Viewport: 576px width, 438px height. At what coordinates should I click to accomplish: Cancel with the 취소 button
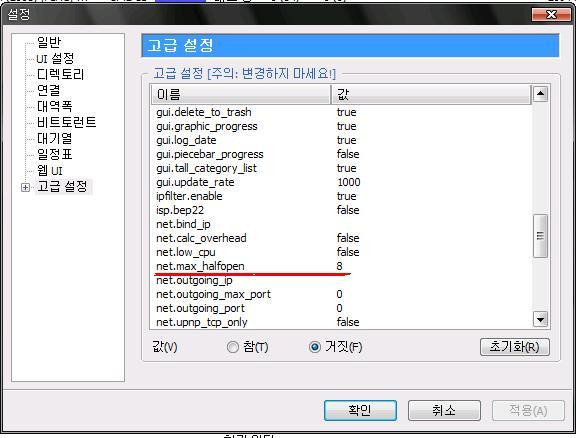(x=444, y=410)
